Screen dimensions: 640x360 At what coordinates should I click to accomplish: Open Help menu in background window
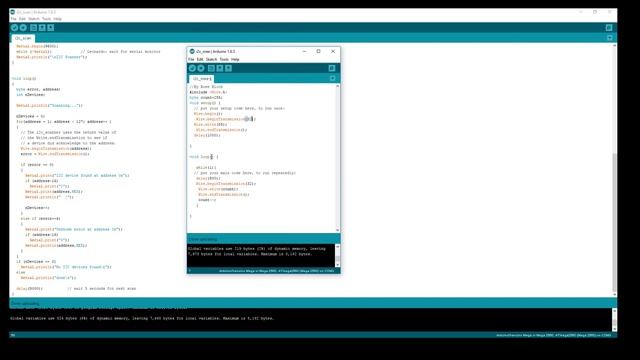click(x=58, y=19)
